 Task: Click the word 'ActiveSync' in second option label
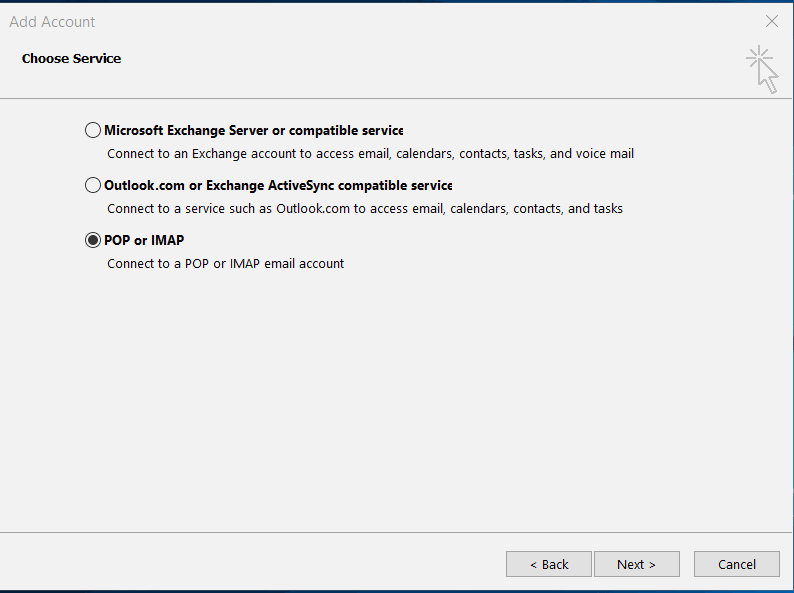[x=301, y=186]
